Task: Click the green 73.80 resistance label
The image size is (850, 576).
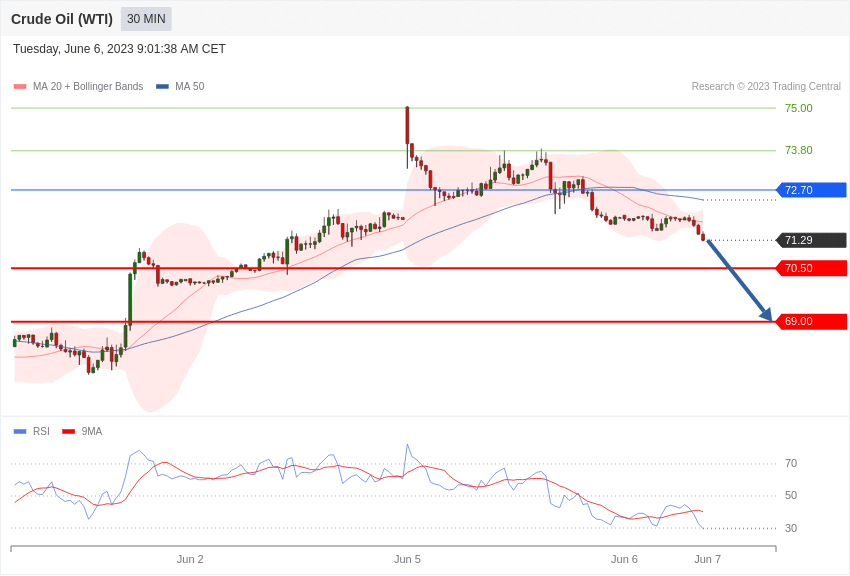Action: click(x=799, y=150)
